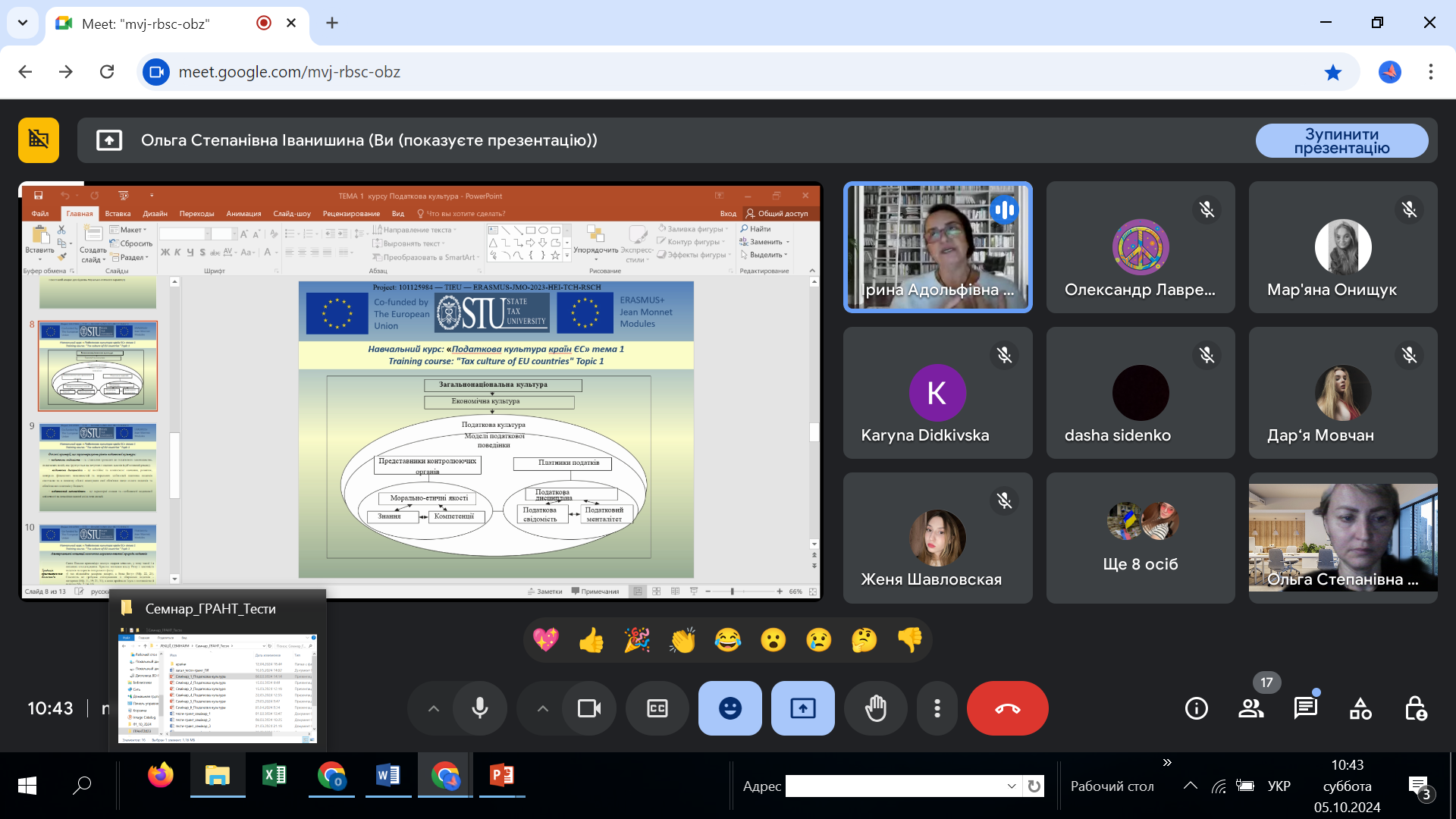
Task: Close the Meet browser tab
Action: point(291,23)
